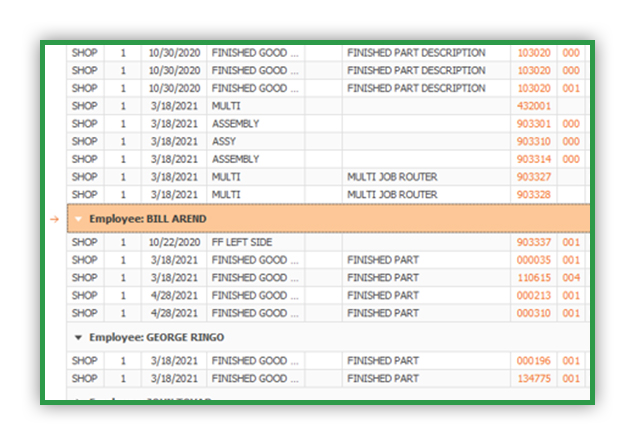This screenshot has height=445, width=635.
Task: Click suffix 004 next to 110615
Action: point(571,278)
